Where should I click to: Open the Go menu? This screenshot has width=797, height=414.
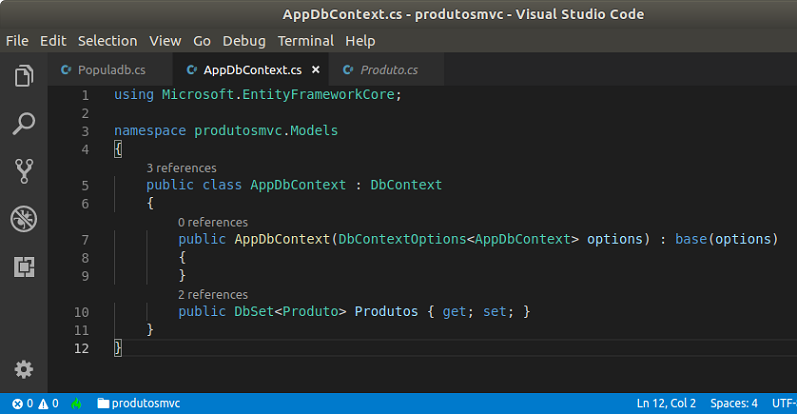tap(202, 41)
